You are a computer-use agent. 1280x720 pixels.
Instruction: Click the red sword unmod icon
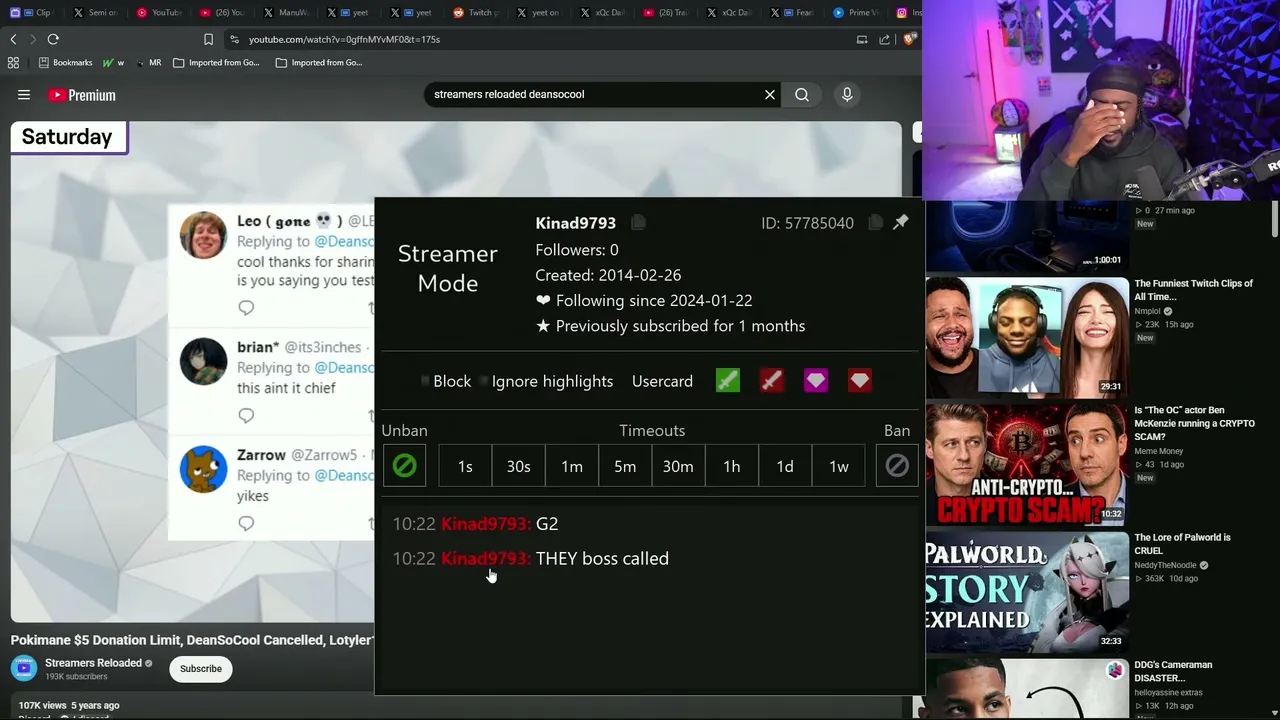(772, 381)
